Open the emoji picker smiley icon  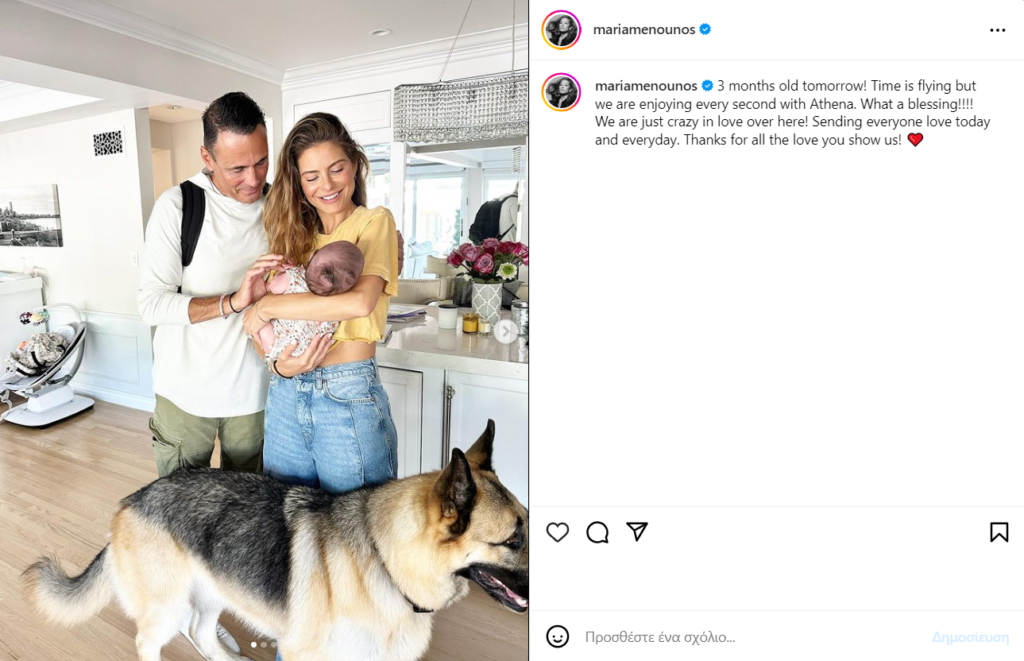tap(557, 636)
